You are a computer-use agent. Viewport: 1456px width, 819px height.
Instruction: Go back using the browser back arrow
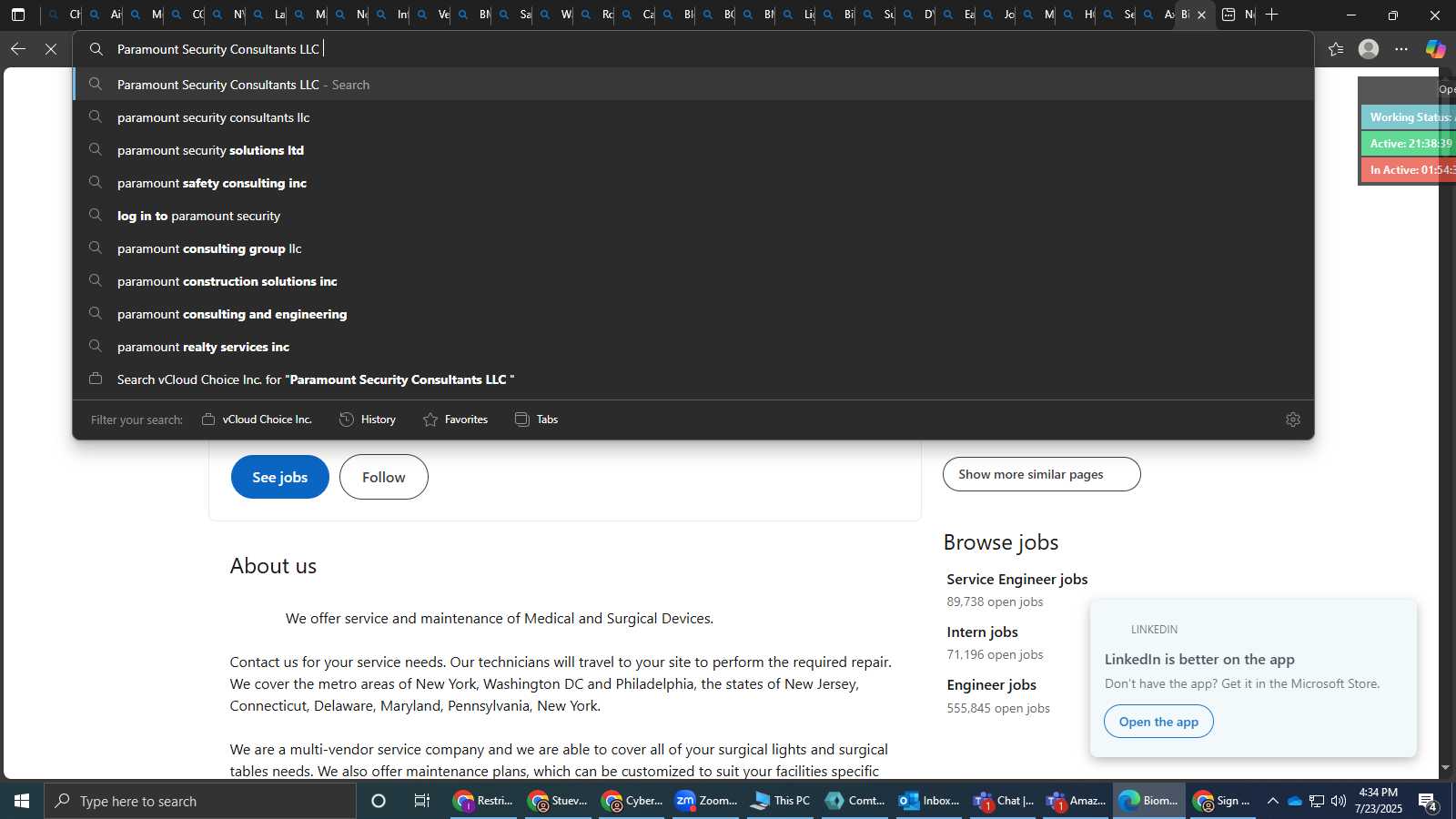point(18,49)
